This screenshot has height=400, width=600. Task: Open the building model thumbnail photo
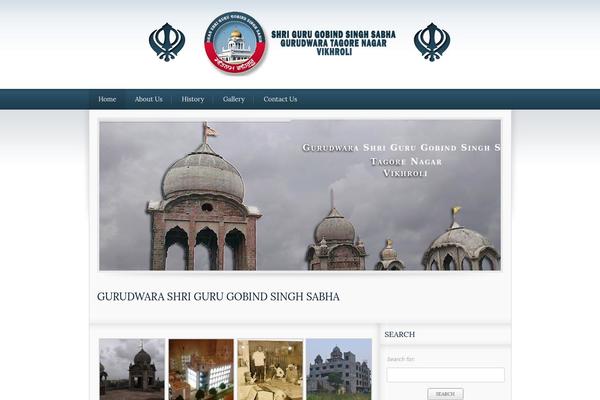pos(201,369)
